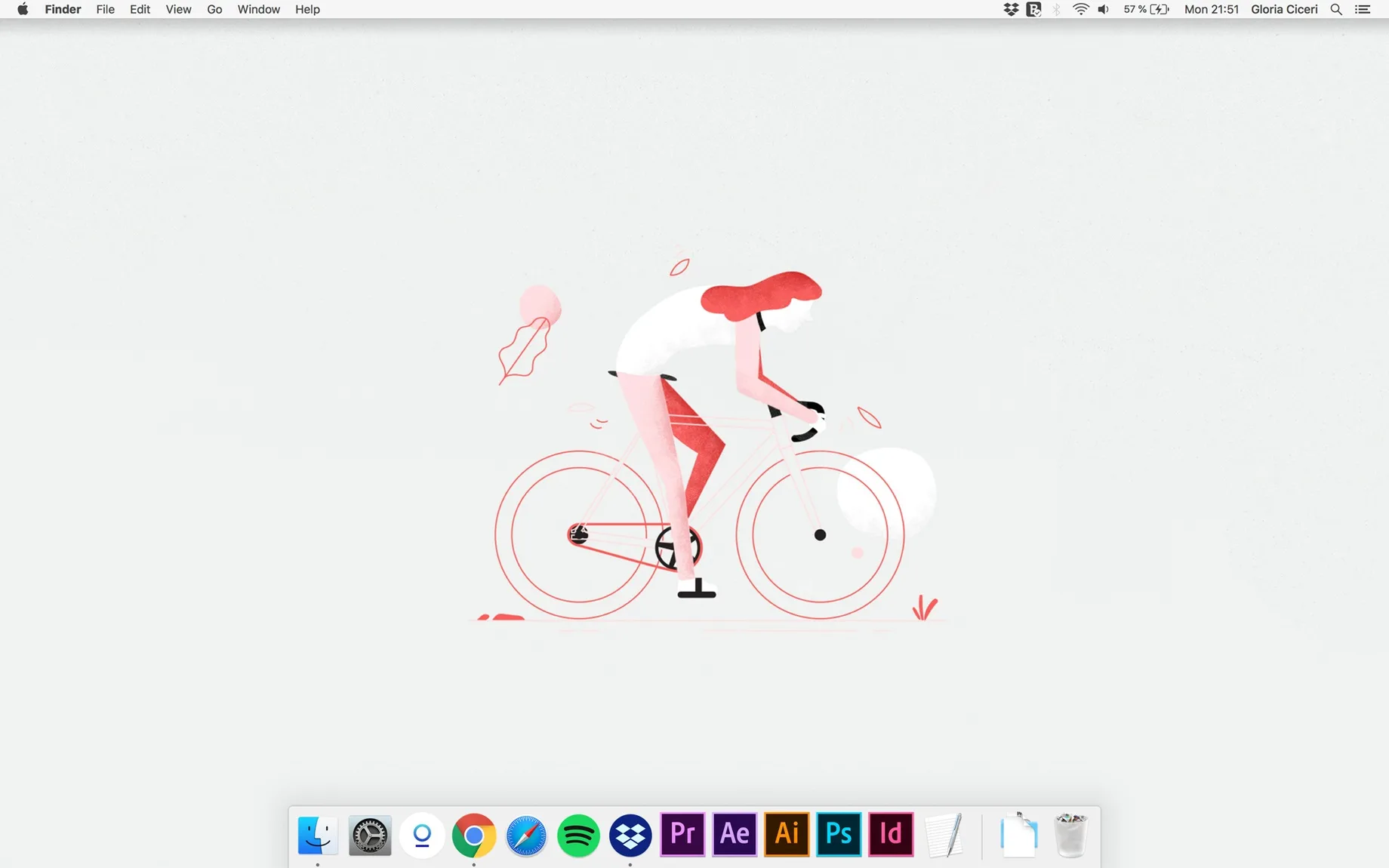Click the B app menu bar icon
Screen dimensions: 1389x868
pyautogui.click(x=1034, y=9)
